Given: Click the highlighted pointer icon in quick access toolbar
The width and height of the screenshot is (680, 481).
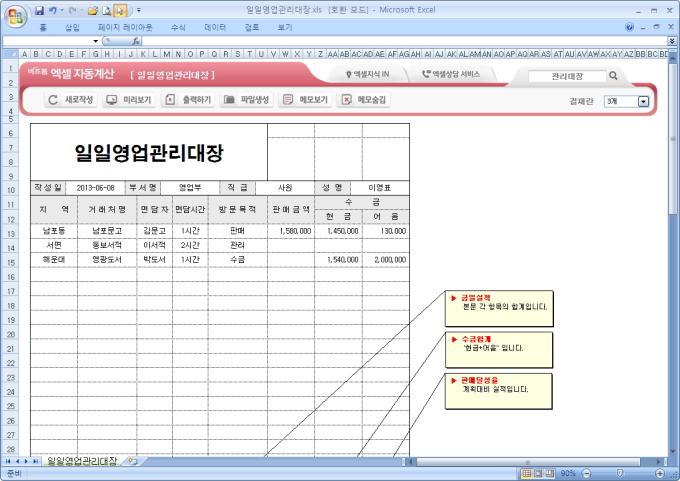Looking at the screenshot, I should pyautogui.click(x=120, y=10).
